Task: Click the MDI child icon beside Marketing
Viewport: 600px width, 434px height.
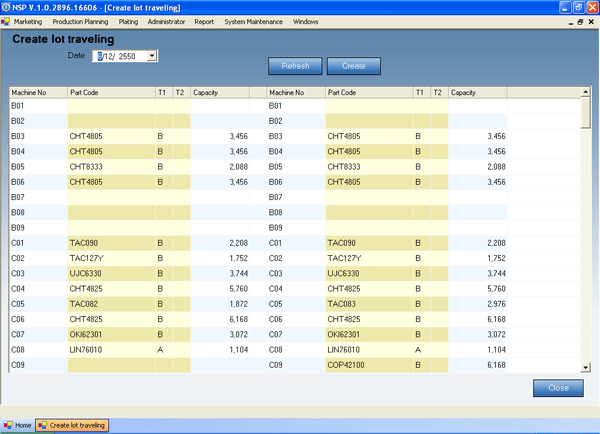Action: click(6, 21)
